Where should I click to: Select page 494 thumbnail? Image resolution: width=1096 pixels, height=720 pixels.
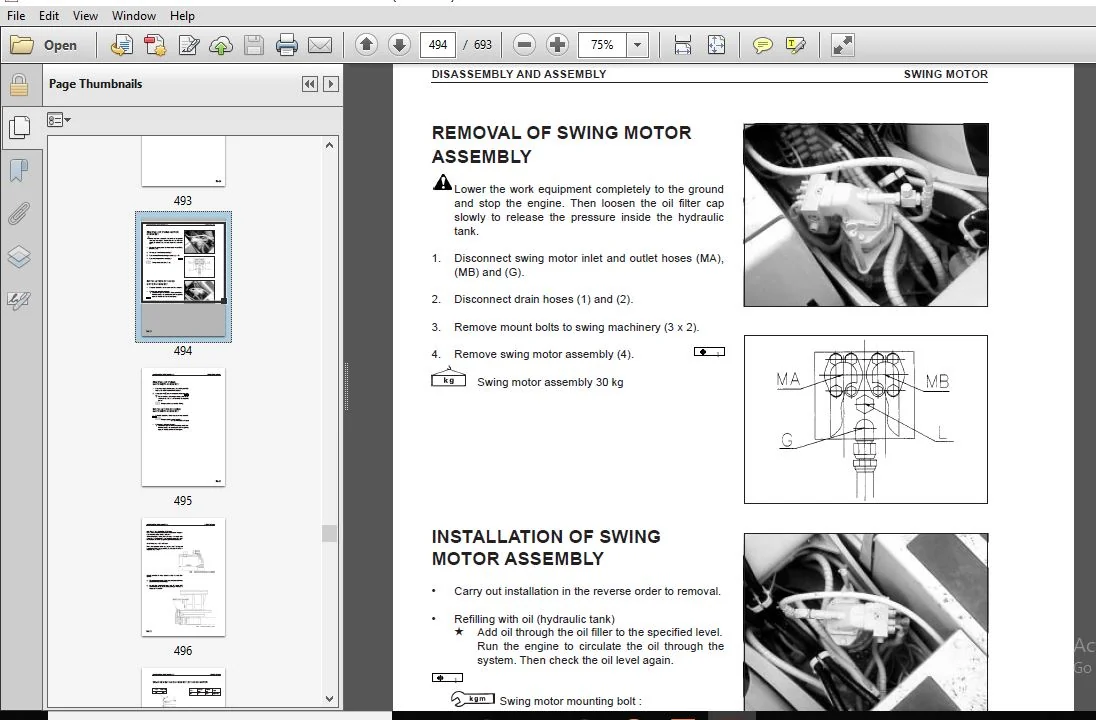183,277
